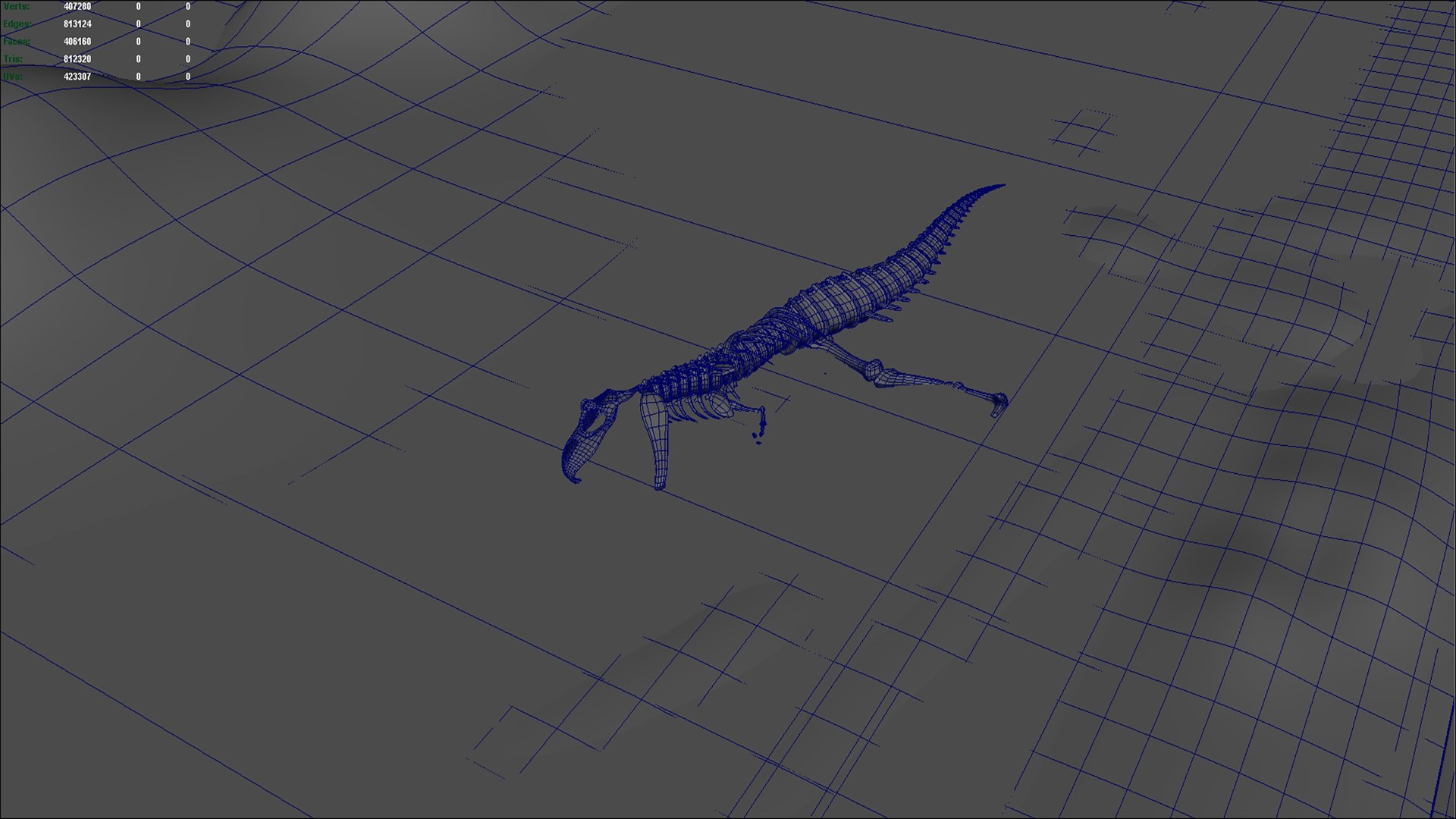
Task: Select the skeleton's front leg bone touching ground
Action: point(657,441)
